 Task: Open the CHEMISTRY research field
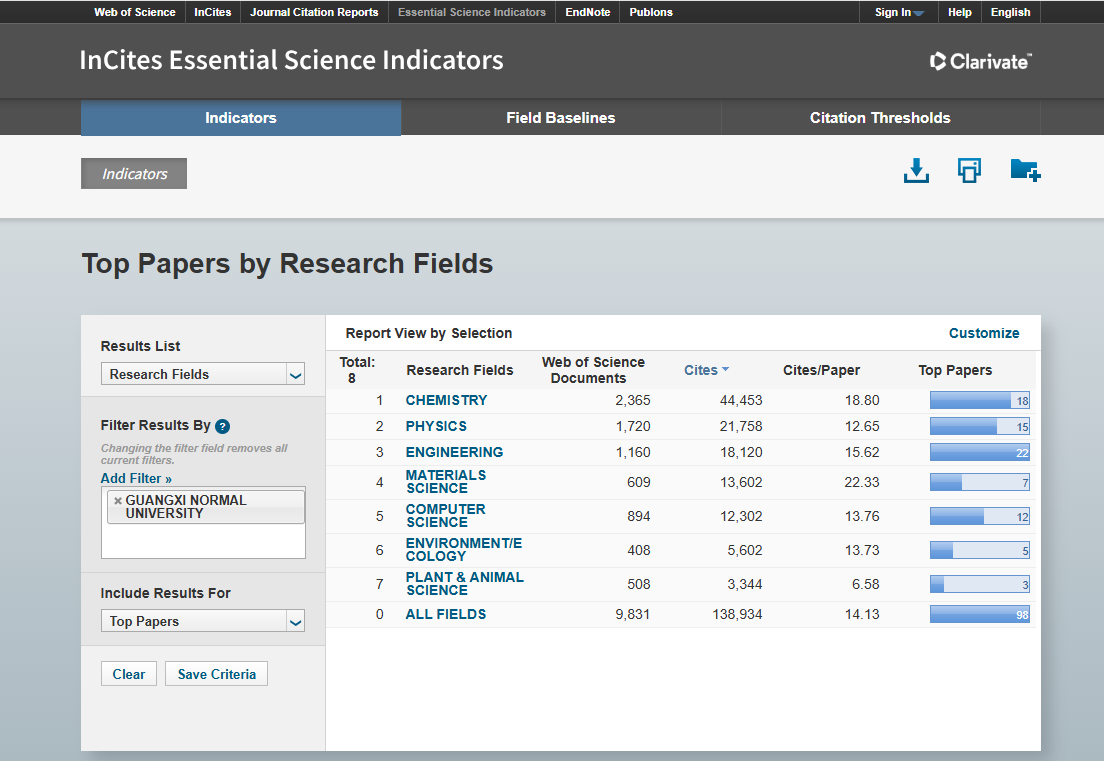(446, 400)
